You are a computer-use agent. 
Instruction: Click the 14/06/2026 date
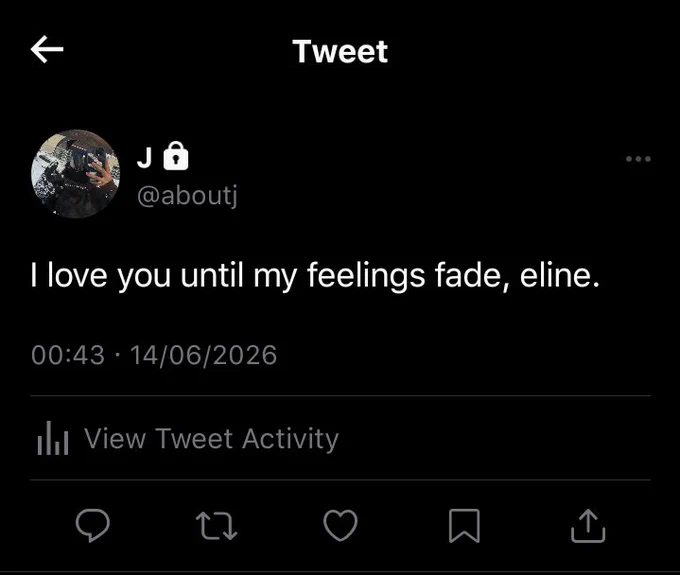[x=203, y=355]
